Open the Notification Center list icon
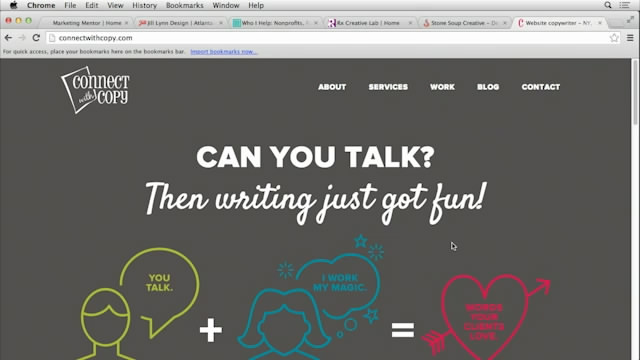 click(624, 5)
